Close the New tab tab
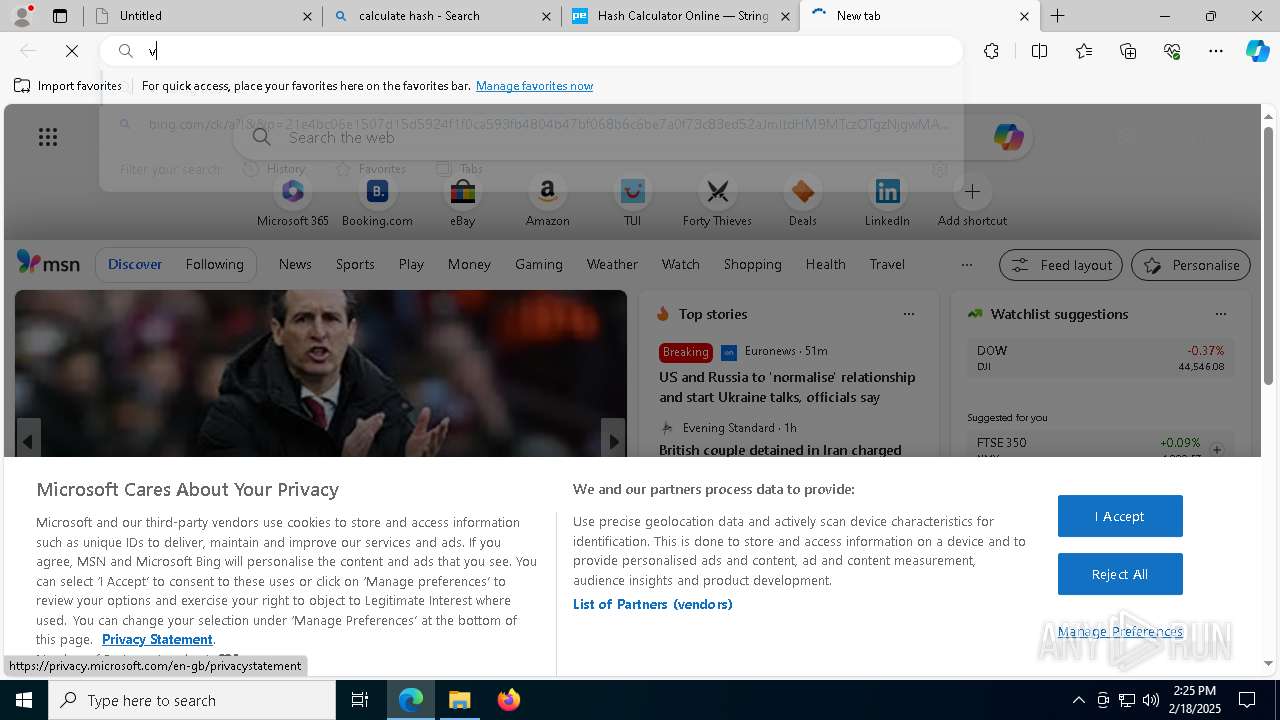 (x=1024, y=16)
